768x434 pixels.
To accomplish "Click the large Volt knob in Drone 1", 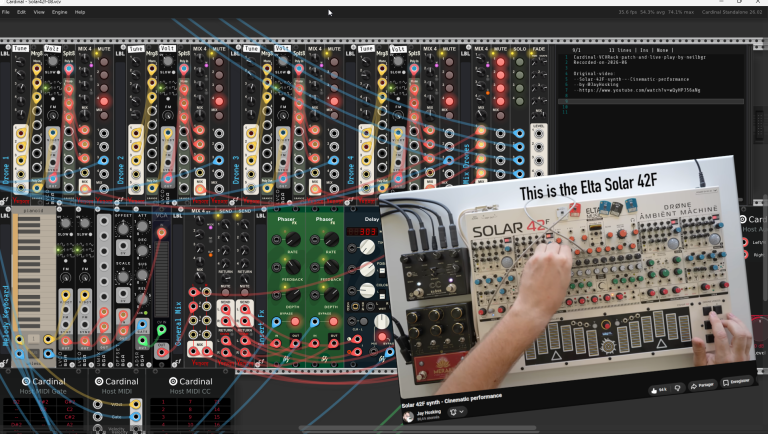I will [52, 61].
